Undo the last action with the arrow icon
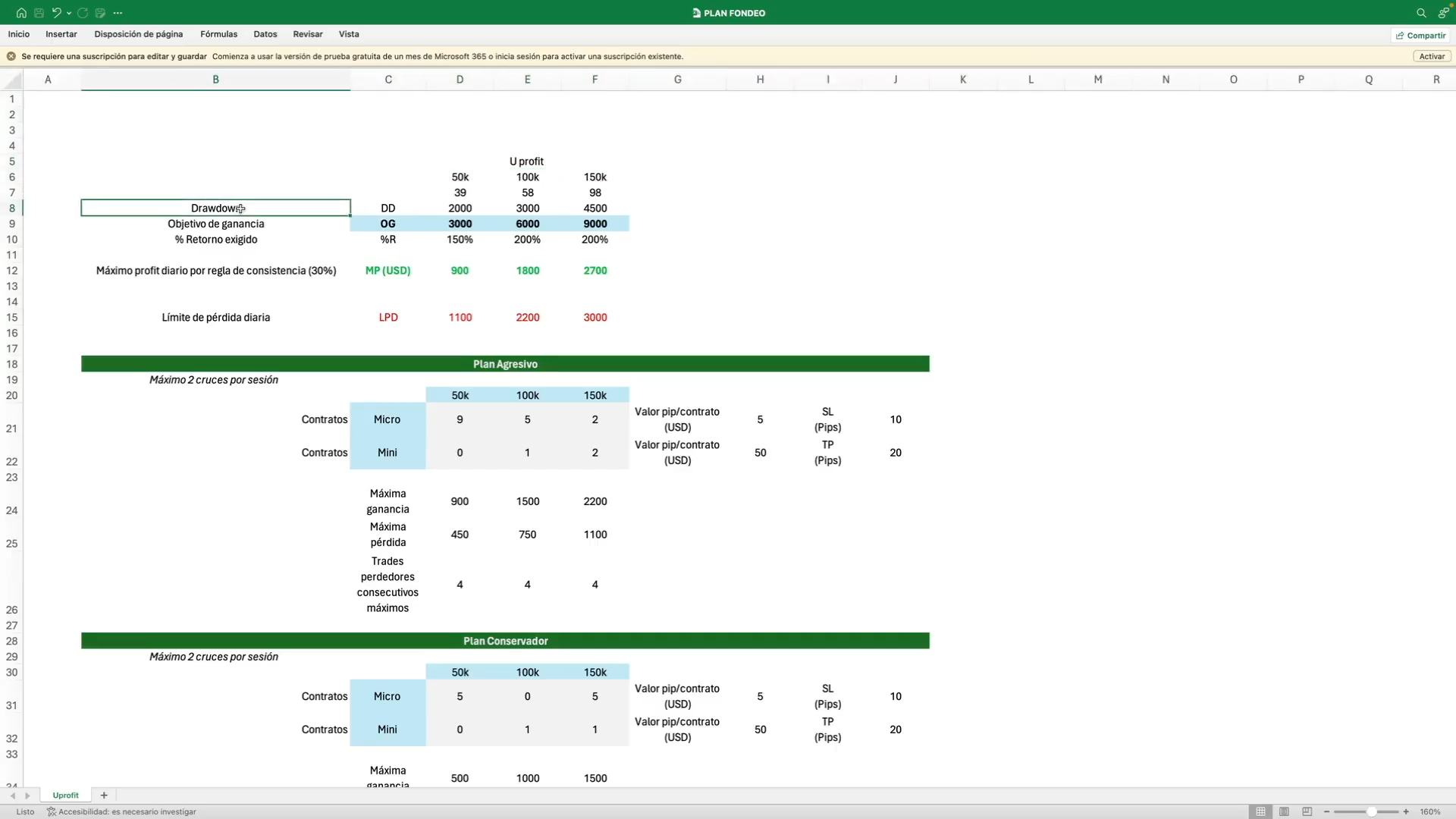This screenshot has height=819, width=1456. pos(56,13)
